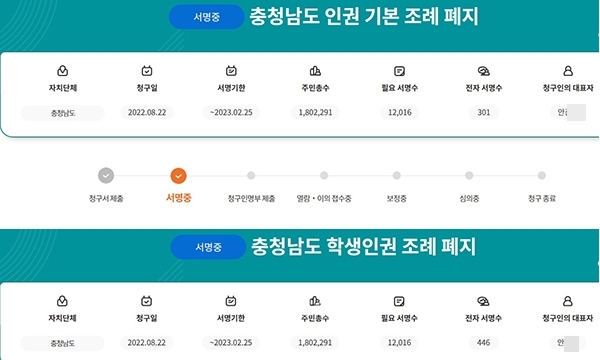
Task: Click 2022.08.22 date in 학생인권 조례 card
Action: point(147,343)
